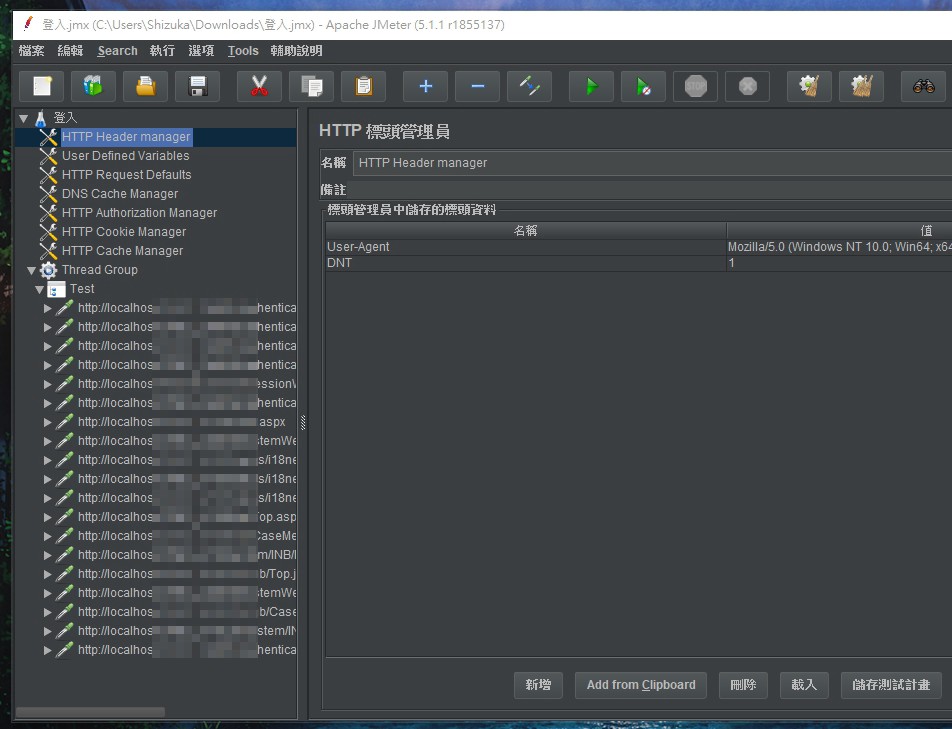This screenshot has width=952, height=729.
Task: Collapse the Thread Group tree node
Action: coord(31,270)
